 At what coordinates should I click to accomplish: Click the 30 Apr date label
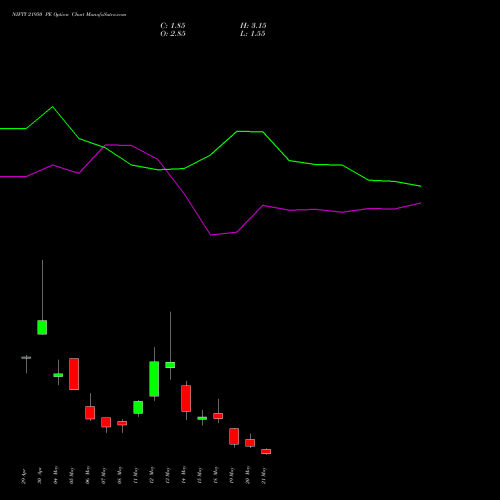tap(40, 477)
